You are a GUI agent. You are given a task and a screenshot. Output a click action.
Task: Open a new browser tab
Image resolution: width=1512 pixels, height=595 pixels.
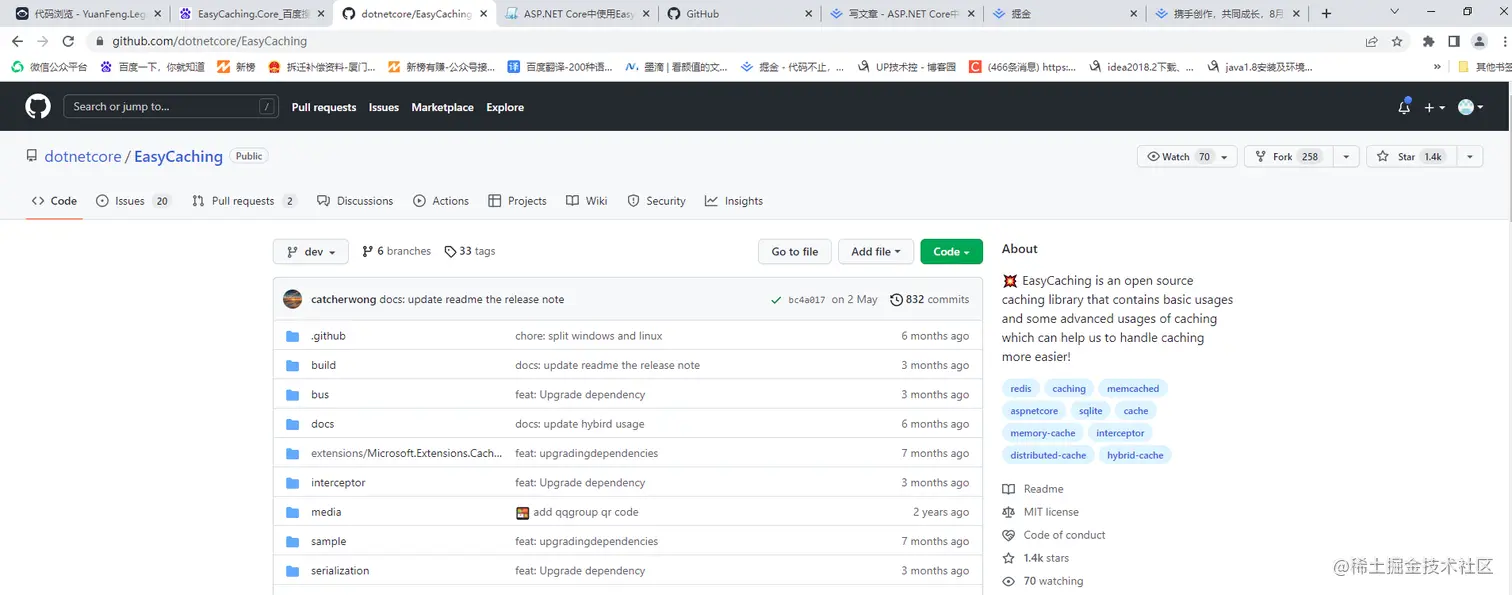click(1326, 13)
